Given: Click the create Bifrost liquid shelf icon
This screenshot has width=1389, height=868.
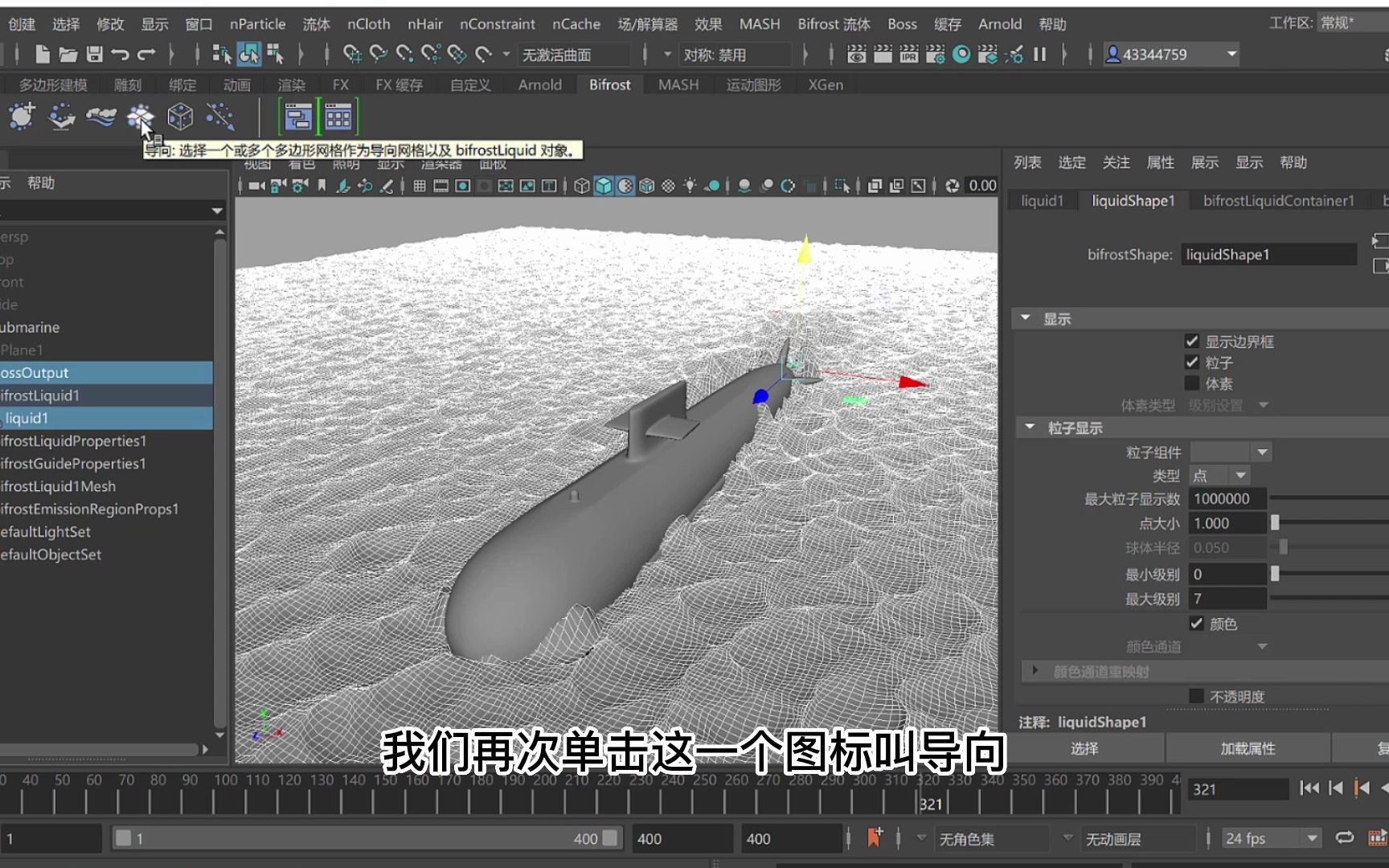Looking at the screenshot, I should pos(21,117).
